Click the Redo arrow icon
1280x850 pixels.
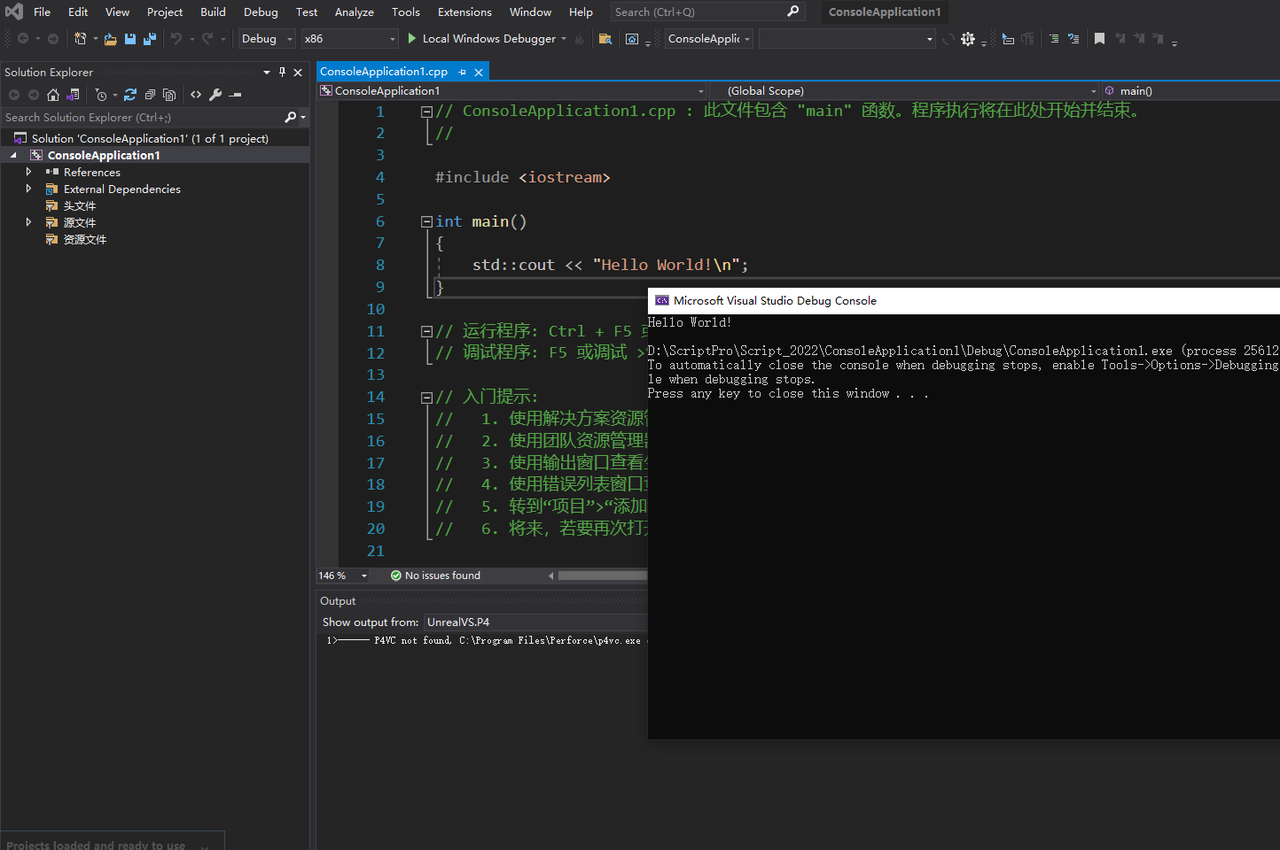pos(208,39)
